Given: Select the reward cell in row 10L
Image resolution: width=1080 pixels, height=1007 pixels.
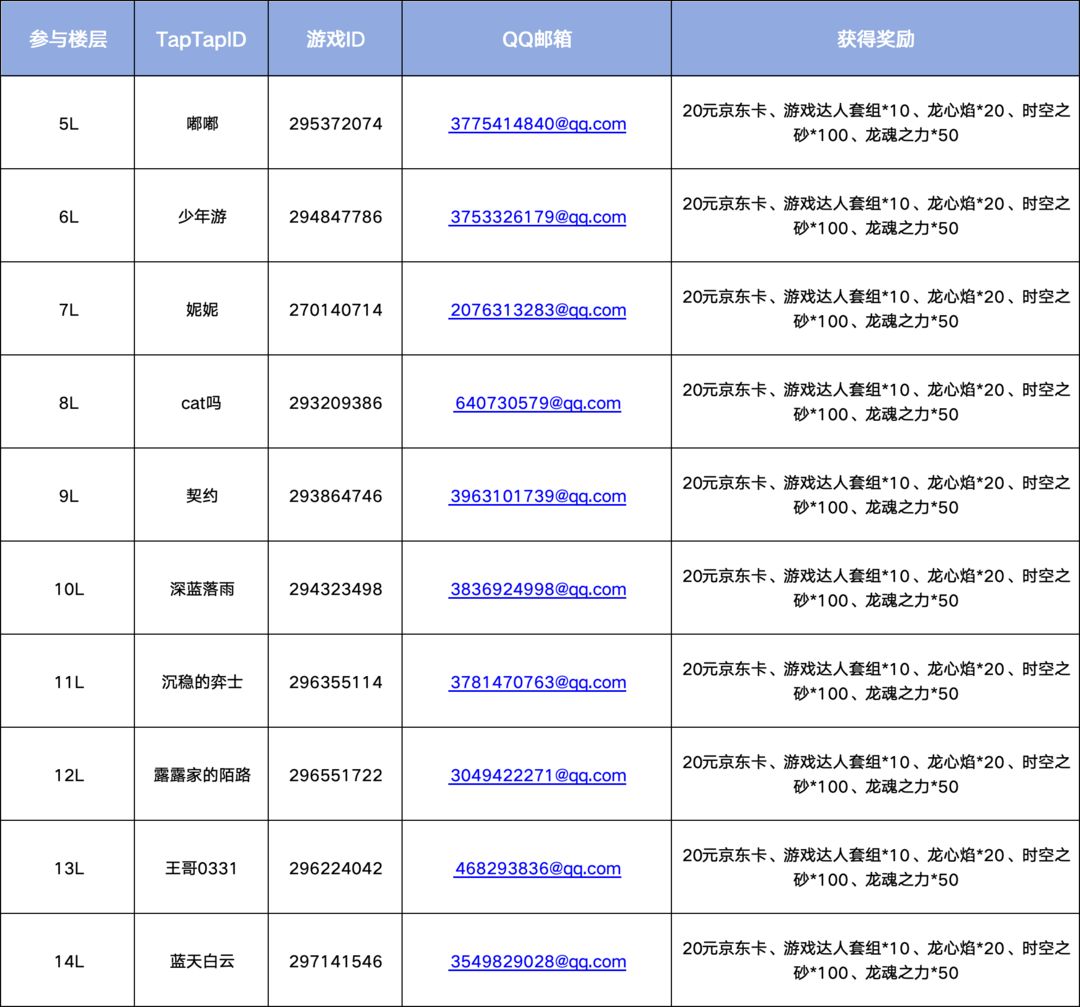Looking at the screenshot, I should click(x=875, y=588).
